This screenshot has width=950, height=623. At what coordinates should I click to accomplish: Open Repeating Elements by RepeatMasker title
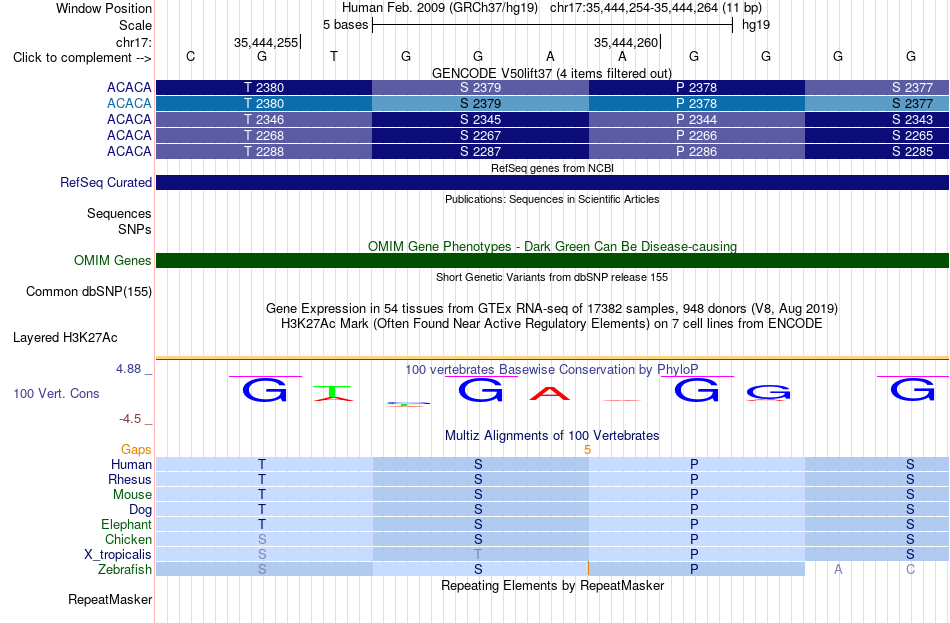(x=552, y=585)
